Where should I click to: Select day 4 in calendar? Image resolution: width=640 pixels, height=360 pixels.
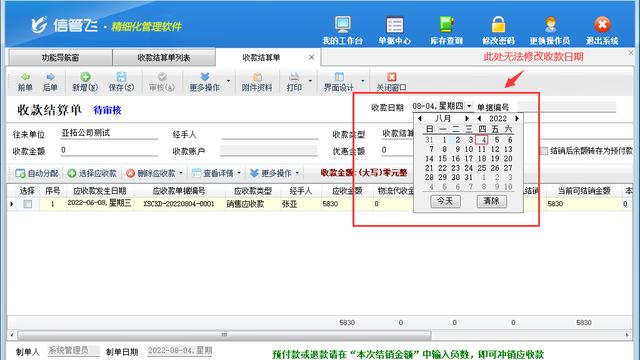pos(483,140)
